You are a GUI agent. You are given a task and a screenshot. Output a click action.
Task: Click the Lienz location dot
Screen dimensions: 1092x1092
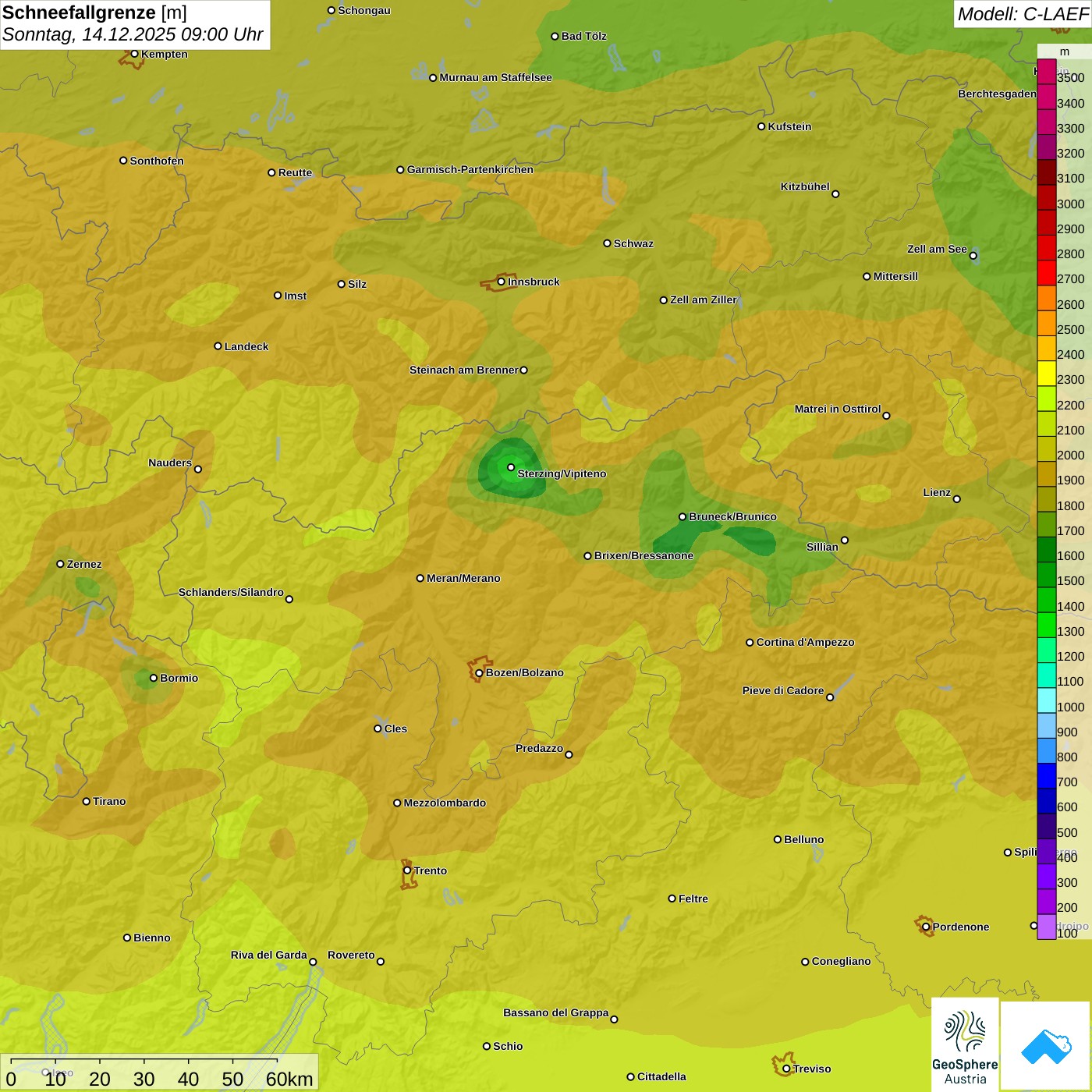(x=957, y=499)
